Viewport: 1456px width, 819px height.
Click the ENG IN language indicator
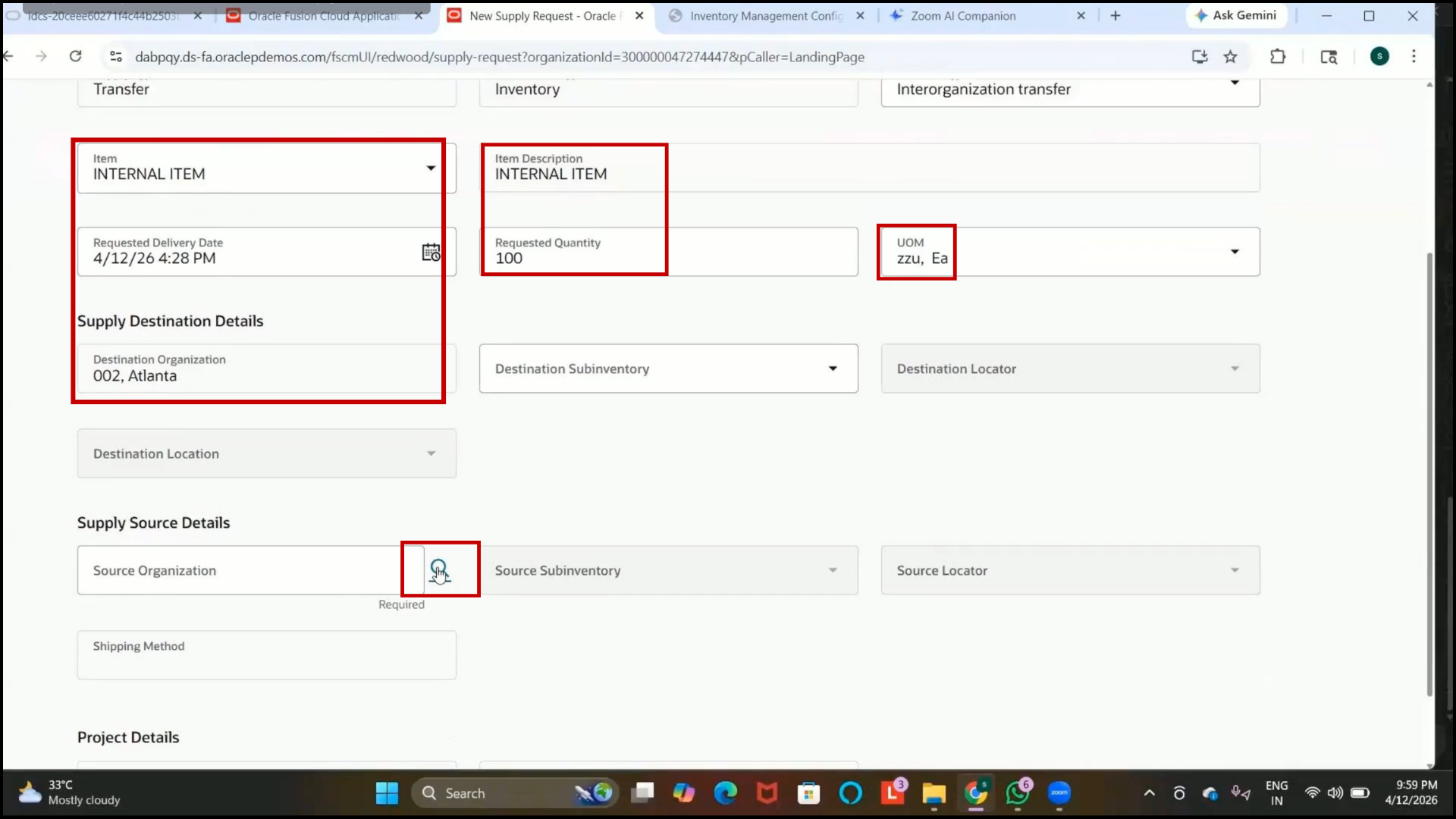(x=1276, y=793)
